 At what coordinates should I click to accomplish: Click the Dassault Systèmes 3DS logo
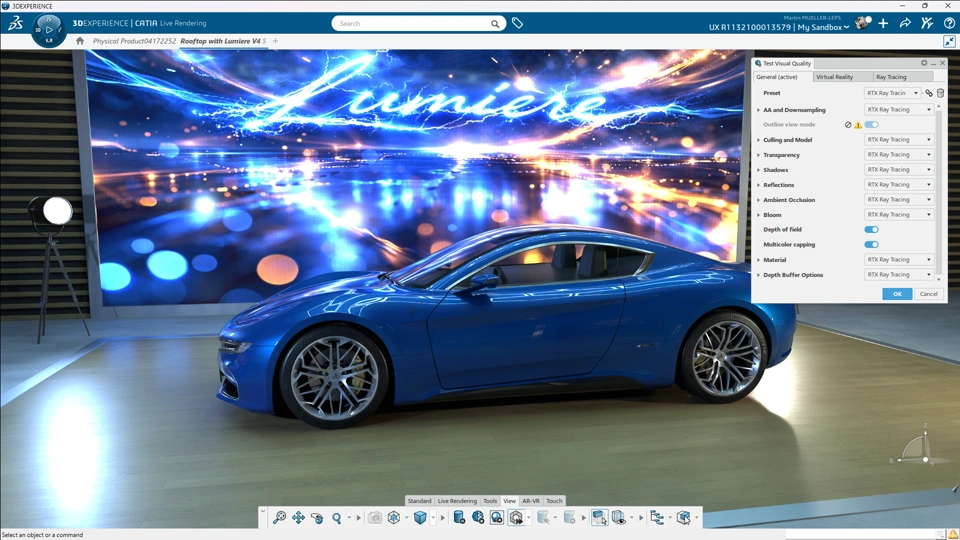pyautogui.click(x=15, y=23)
